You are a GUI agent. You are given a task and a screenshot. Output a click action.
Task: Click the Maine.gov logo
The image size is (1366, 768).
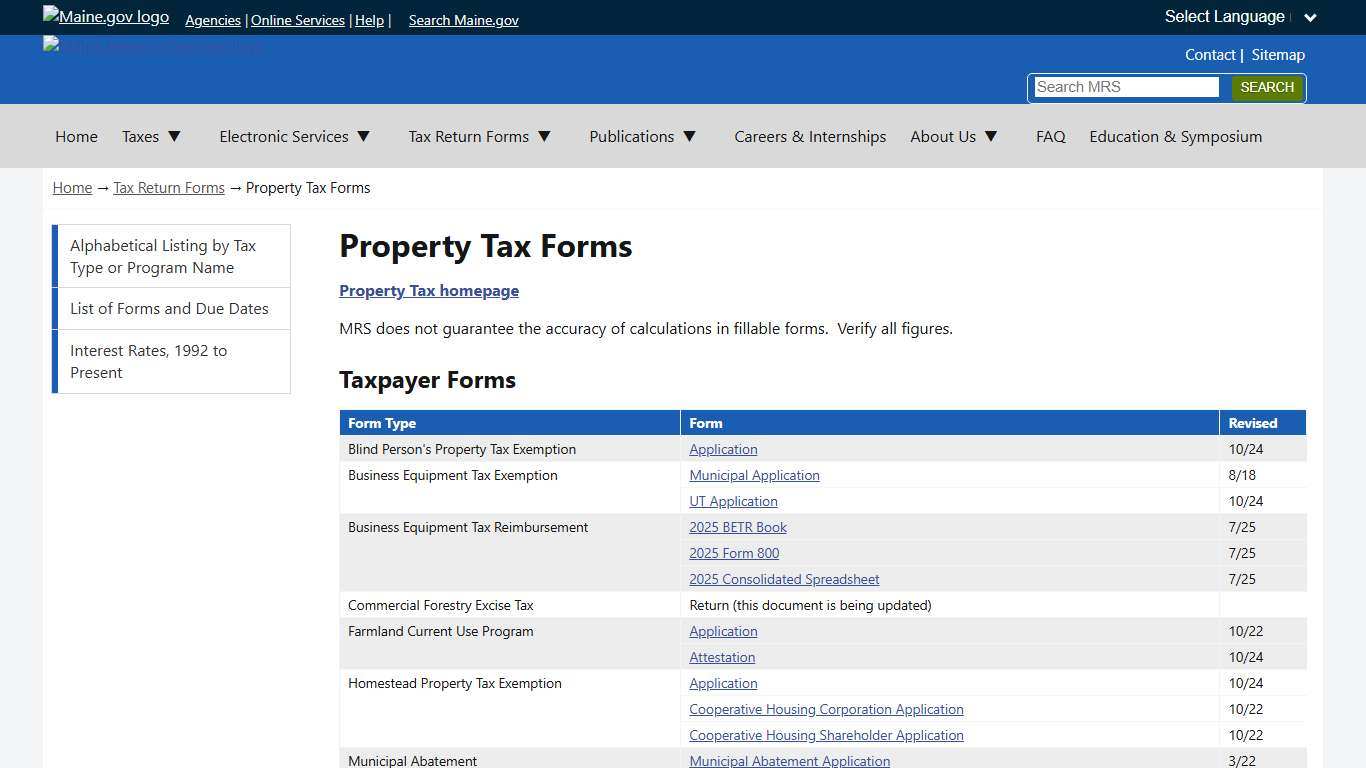click(104, 15)
